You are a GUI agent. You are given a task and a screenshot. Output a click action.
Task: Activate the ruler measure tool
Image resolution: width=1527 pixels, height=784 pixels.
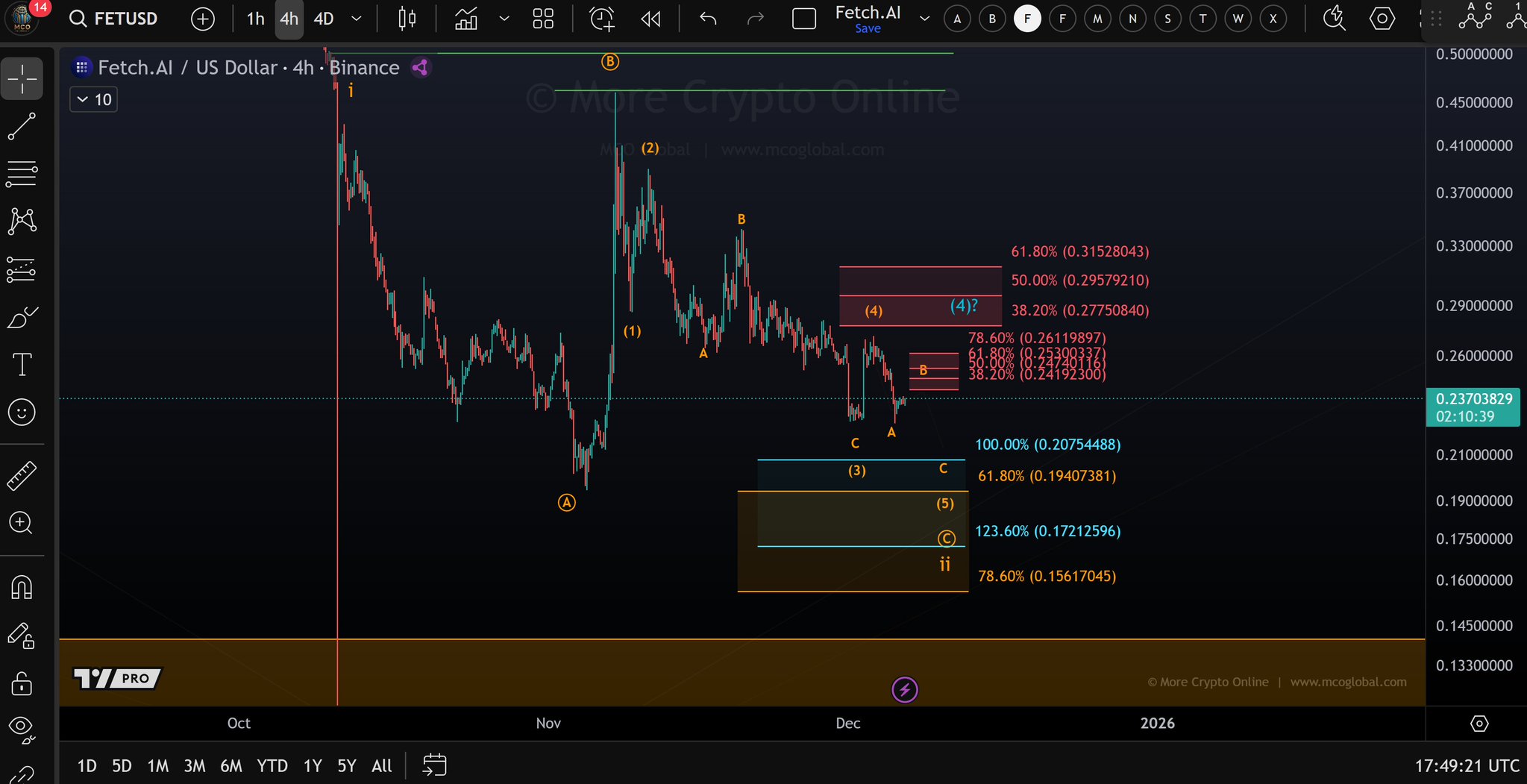pos(22,476)
